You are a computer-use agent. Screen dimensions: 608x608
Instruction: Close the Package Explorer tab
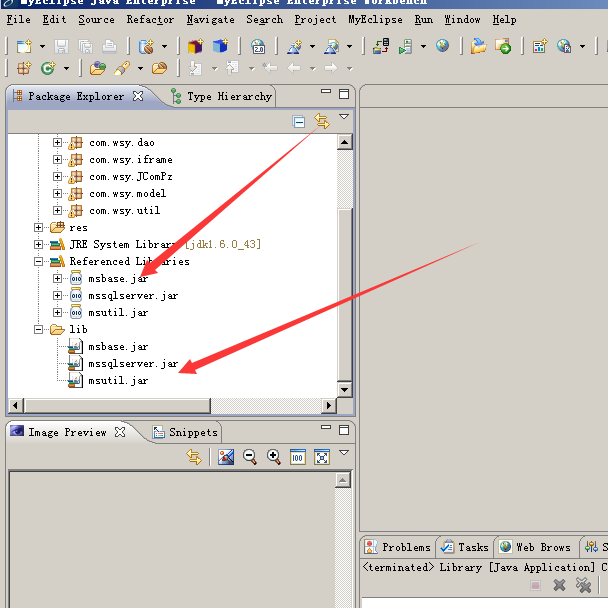(138, 96)
